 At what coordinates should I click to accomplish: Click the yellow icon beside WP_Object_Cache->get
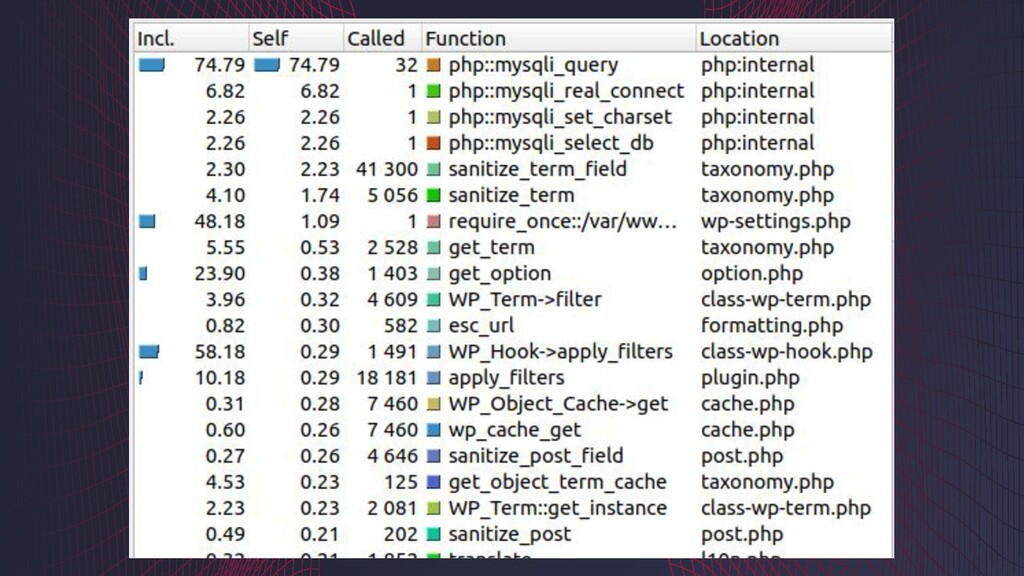pyautogui.click(x=433, y=404)
